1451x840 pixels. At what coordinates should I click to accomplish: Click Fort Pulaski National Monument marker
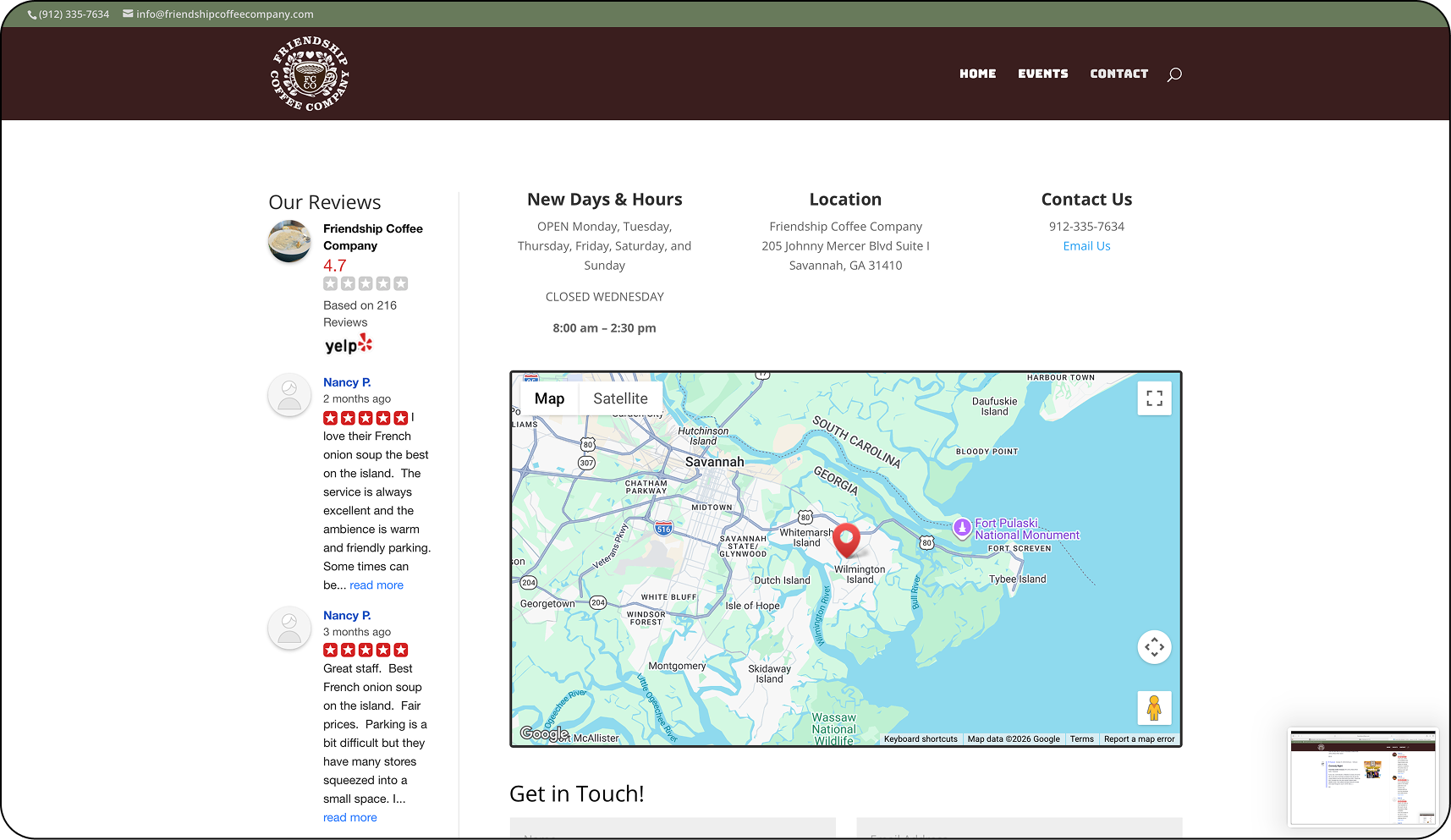click(962, 528)
